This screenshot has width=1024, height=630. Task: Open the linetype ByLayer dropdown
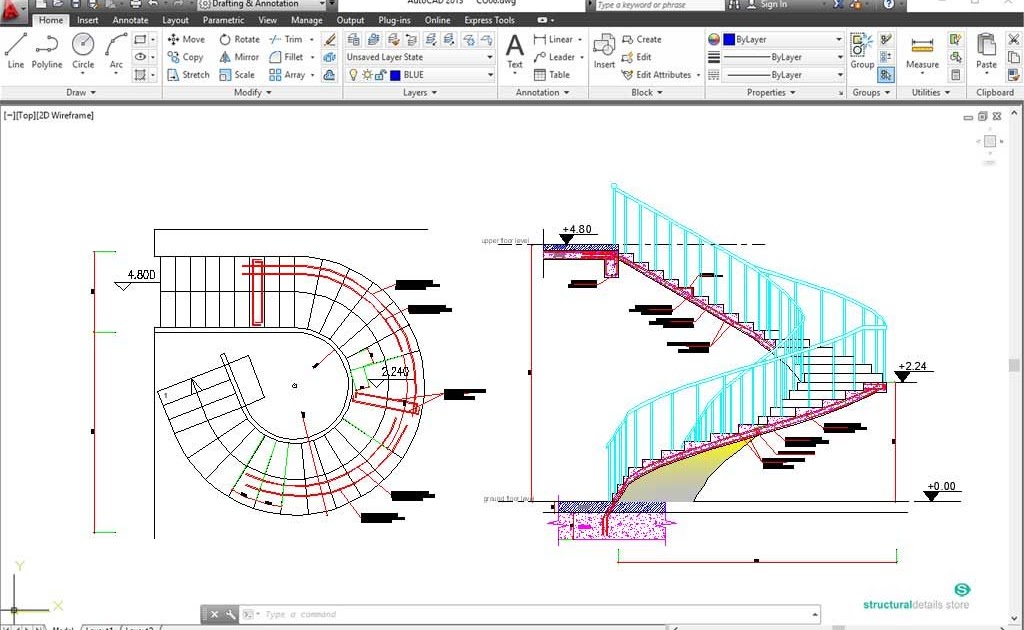pos(783,74)
